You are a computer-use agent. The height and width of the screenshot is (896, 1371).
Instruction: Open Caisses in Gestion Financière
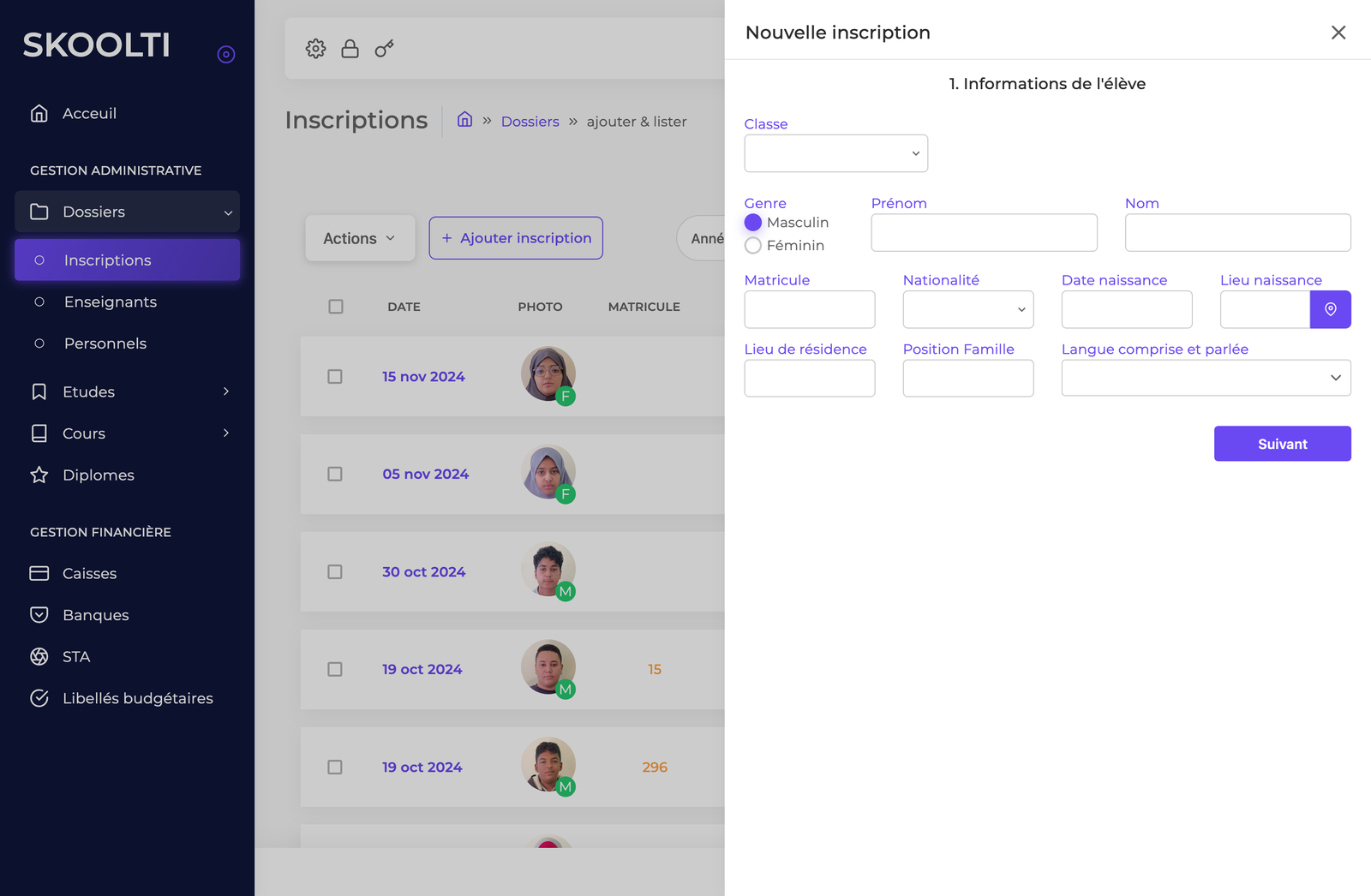89,573
